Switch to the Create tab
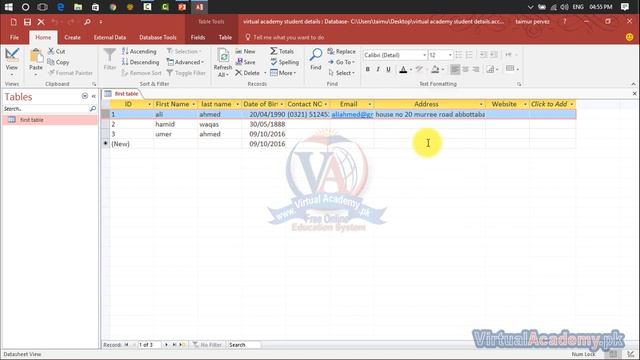The height and width of the screenshot is (360, 640). [72, 37]
